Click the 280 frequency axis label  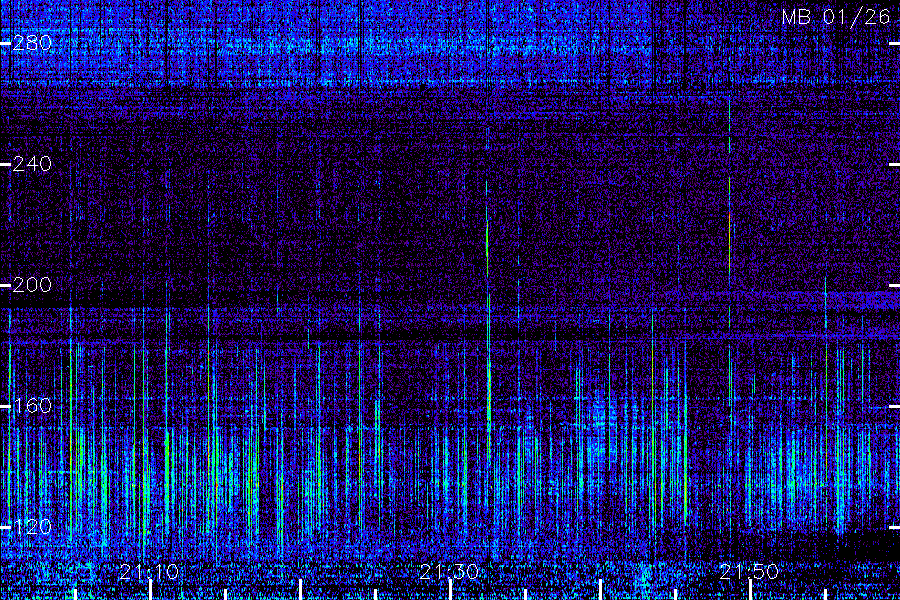tap(32, 43)
